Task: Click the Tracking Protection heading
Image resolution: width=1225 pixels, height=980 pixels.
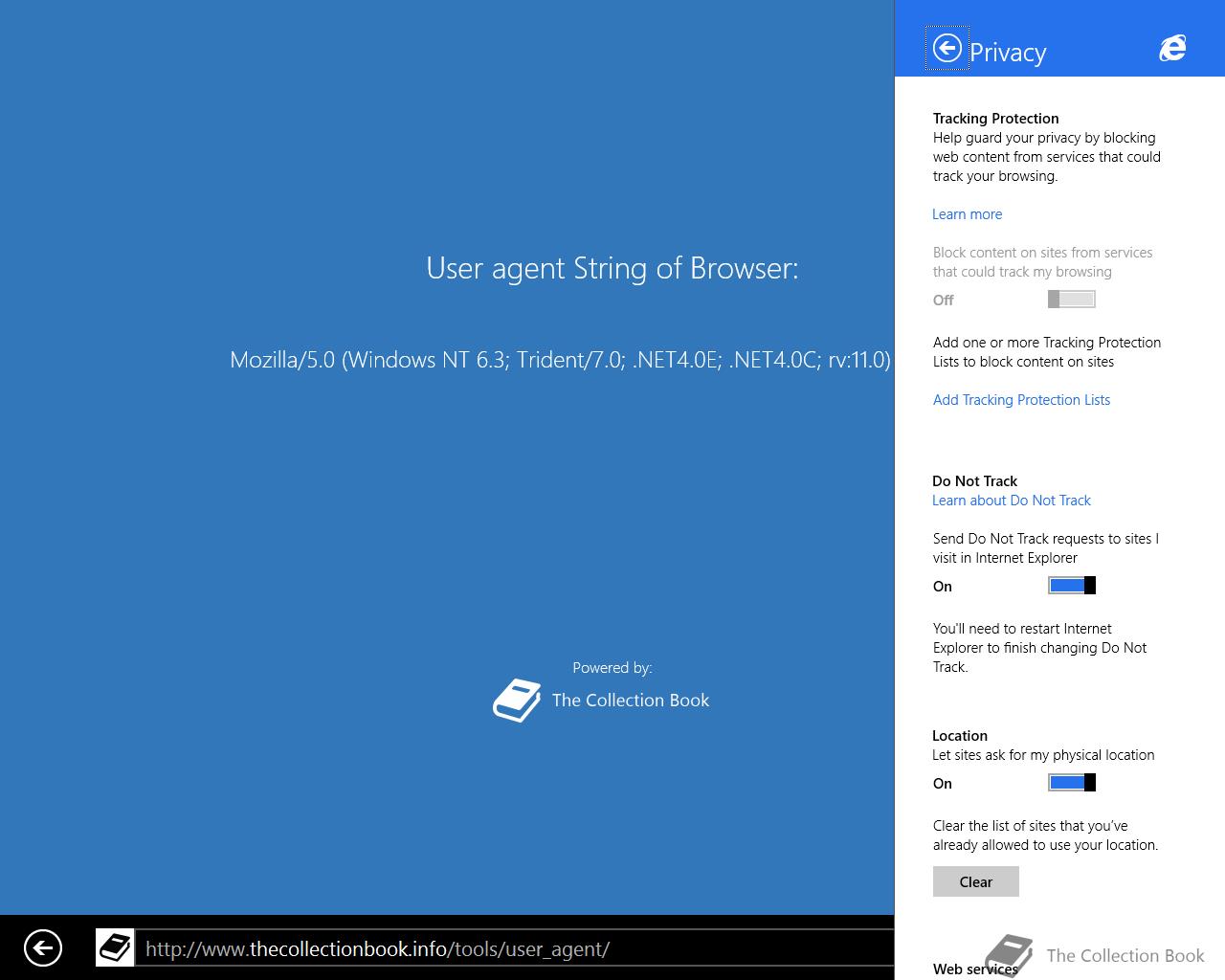Action: 996,119
